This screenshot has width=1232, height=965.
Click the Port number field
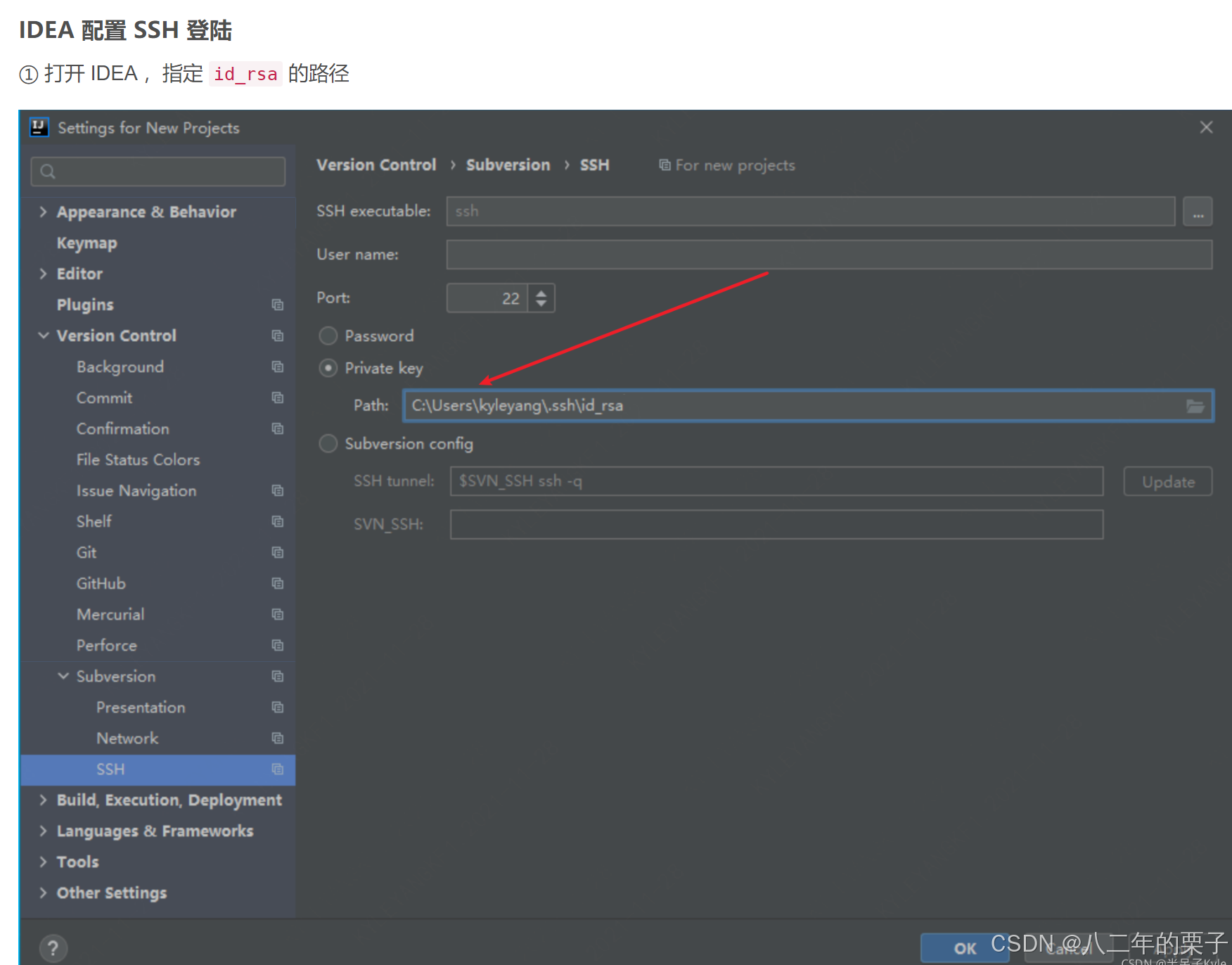tap(487, 298)
